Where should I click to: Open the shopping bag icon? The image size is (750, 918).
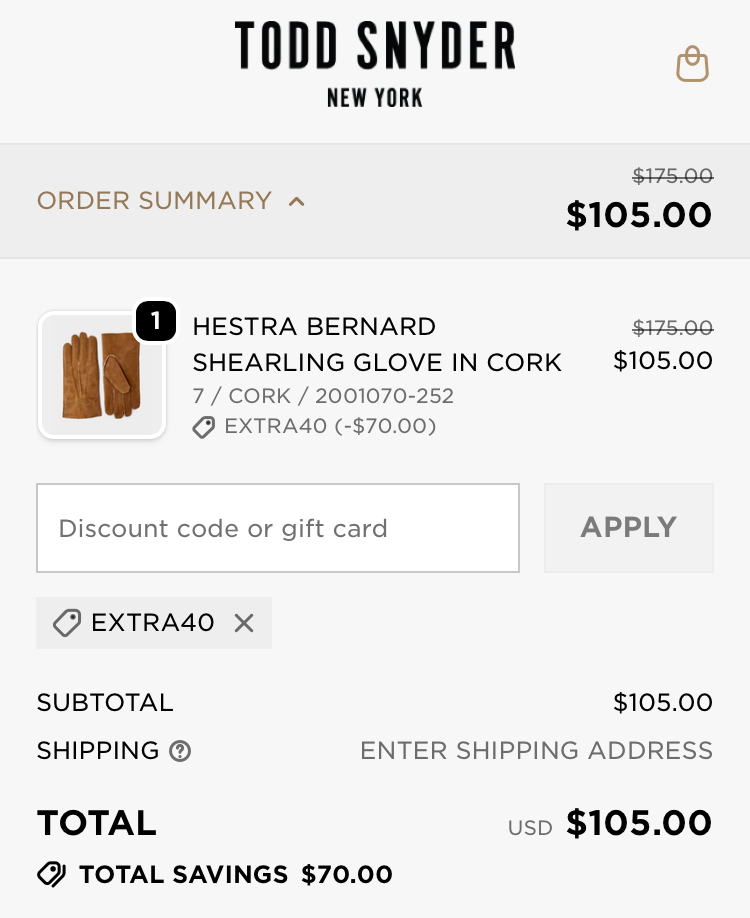click(x=692, y=65)
